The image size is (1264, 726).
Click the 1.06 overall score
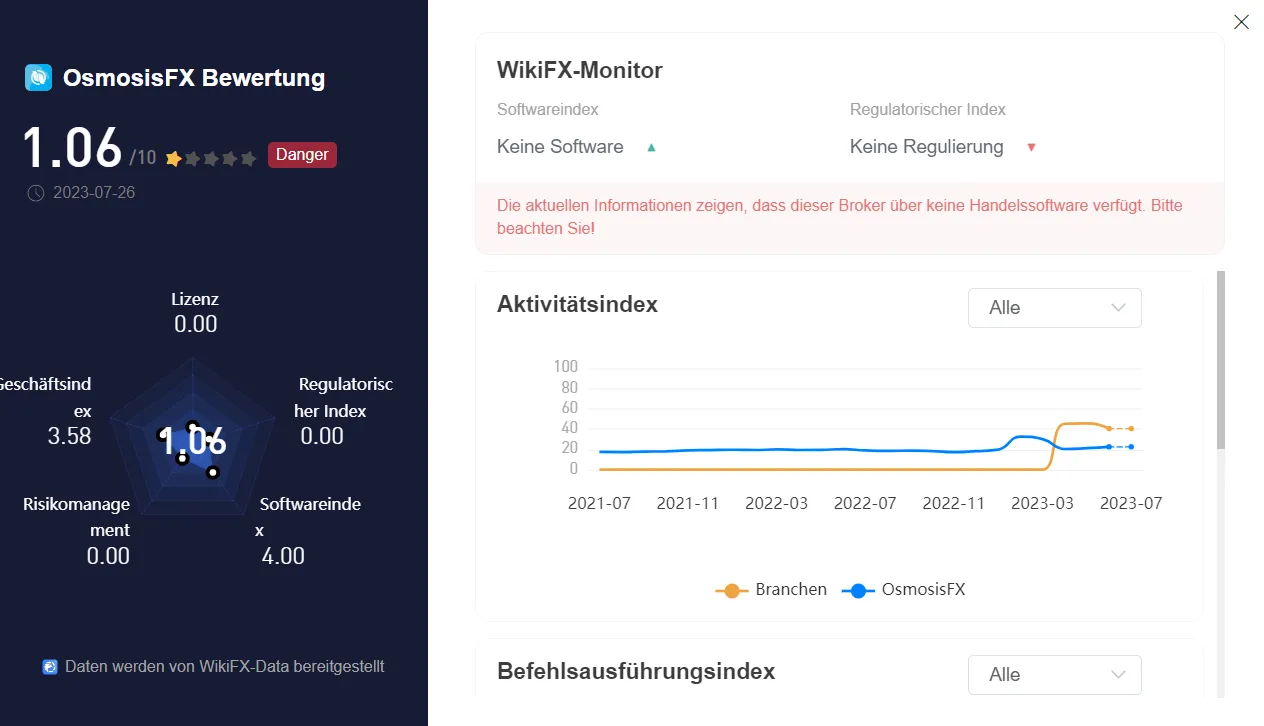(x=72, y=147)
